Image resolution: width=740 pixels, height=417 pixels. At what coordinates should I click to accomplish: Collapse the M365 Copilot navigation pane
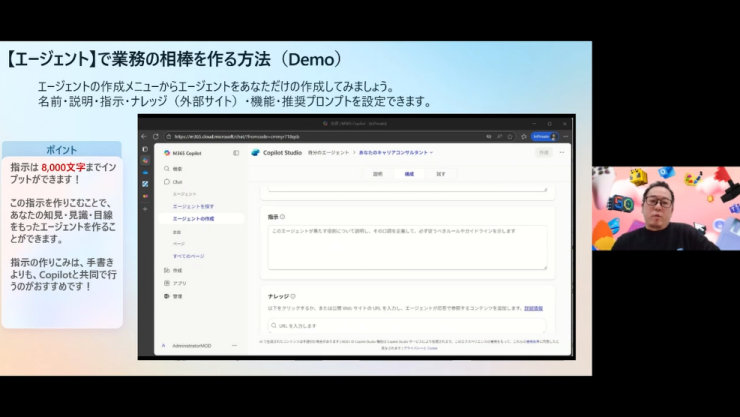pyautogui.click(x=236, y=153)
